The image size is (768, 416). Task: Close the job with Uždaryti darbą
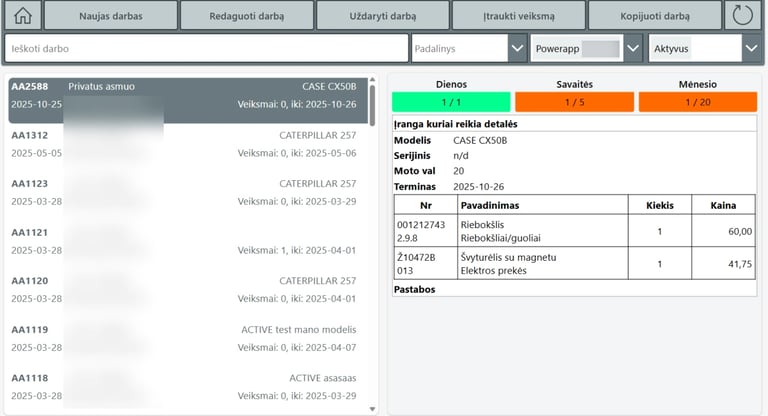point(383,16)
